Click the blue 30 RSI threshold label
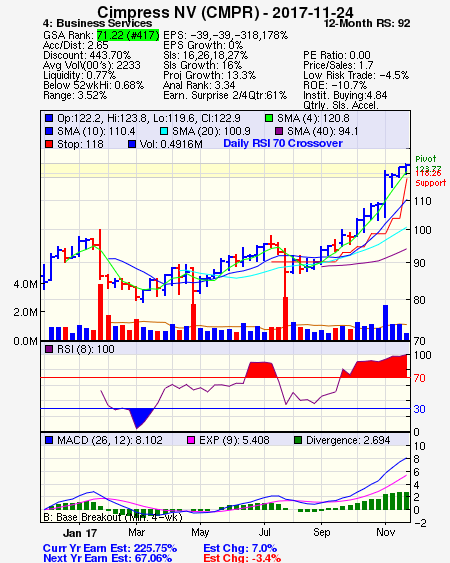This screenshot has height=563, width=450. tap(419, 409)
